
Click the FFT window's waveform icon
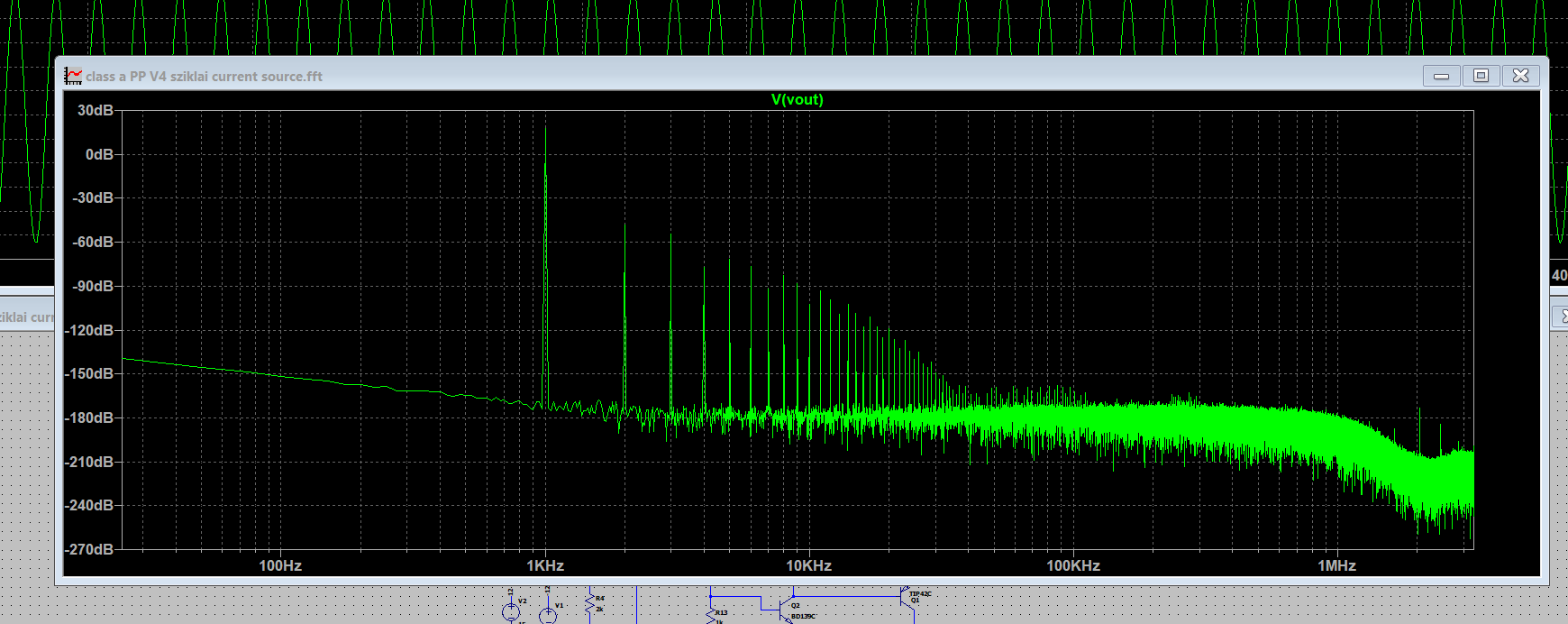[x=73, y=76]
